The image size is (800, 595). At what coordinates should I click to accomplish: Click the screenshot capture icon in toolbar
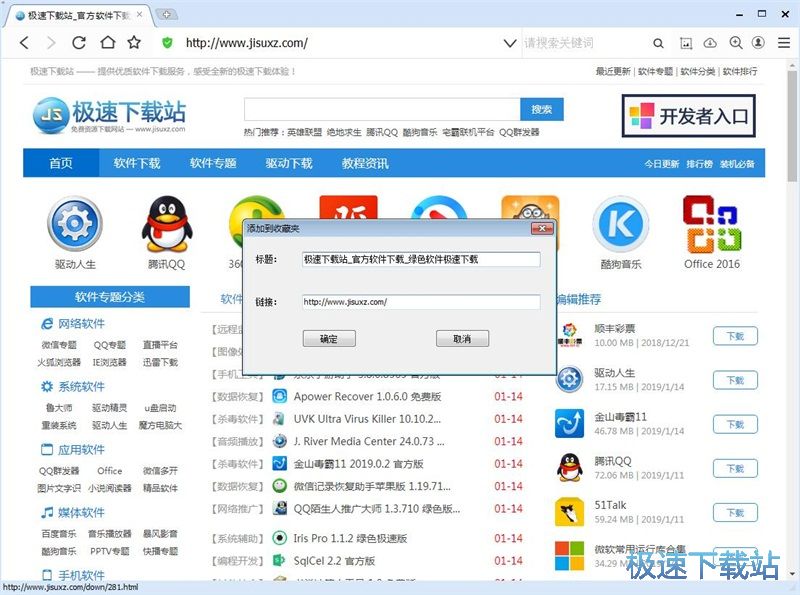[686, 43]
